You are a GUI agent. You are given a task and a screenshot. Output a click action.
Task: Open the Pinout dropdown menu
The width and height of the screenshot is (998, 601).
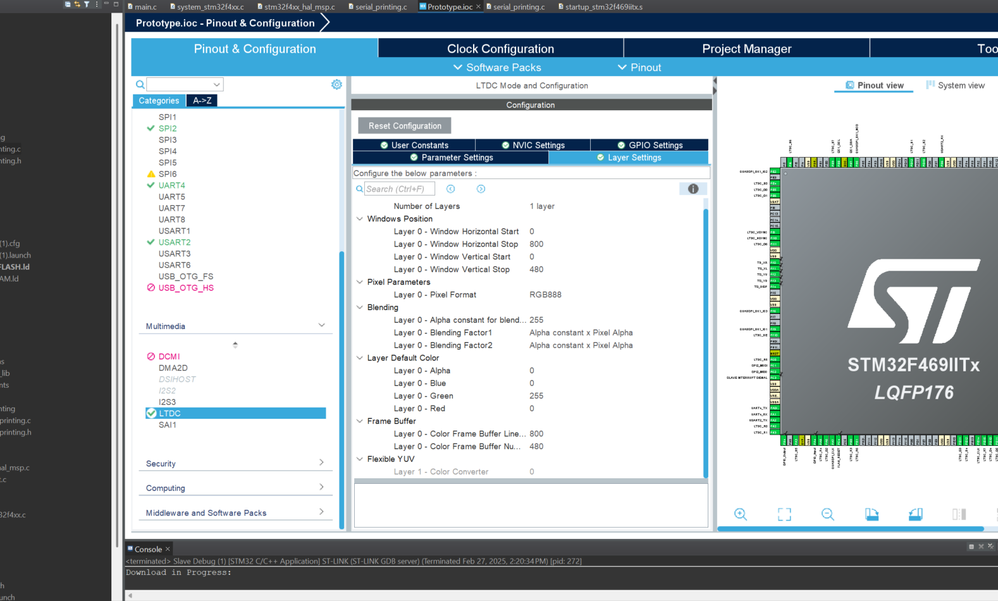(639, 67)
